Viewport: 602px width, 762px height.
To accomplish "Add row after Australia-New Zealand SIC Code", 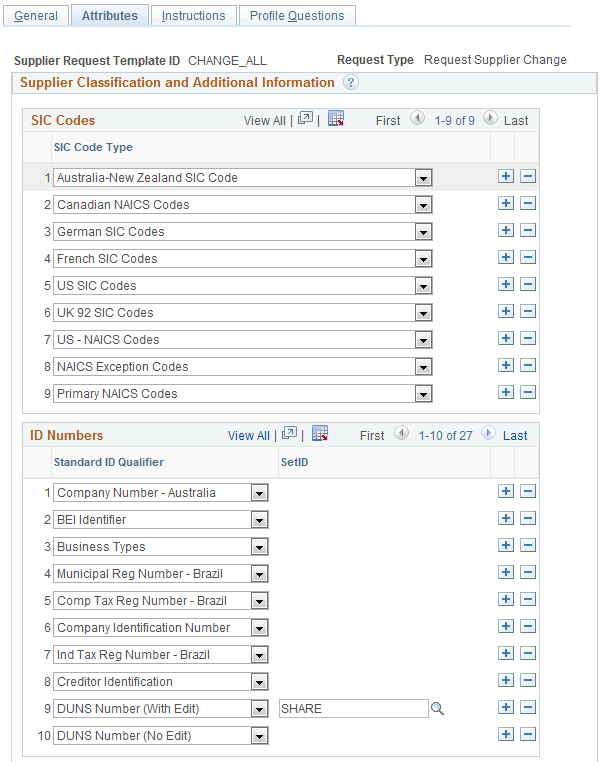I will pyautogui.click(x=506, y=176).
